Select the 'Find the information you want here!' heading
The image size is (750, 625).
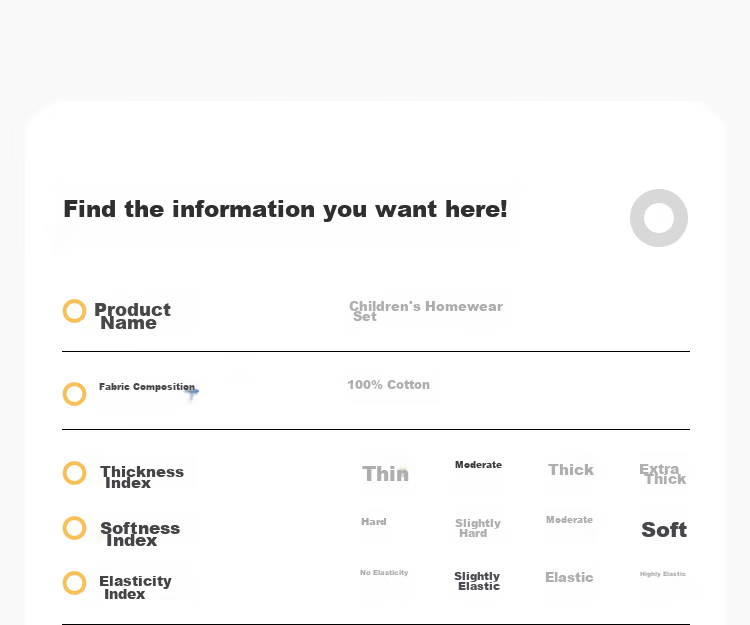pyautogui.click(x=286, y=209)
